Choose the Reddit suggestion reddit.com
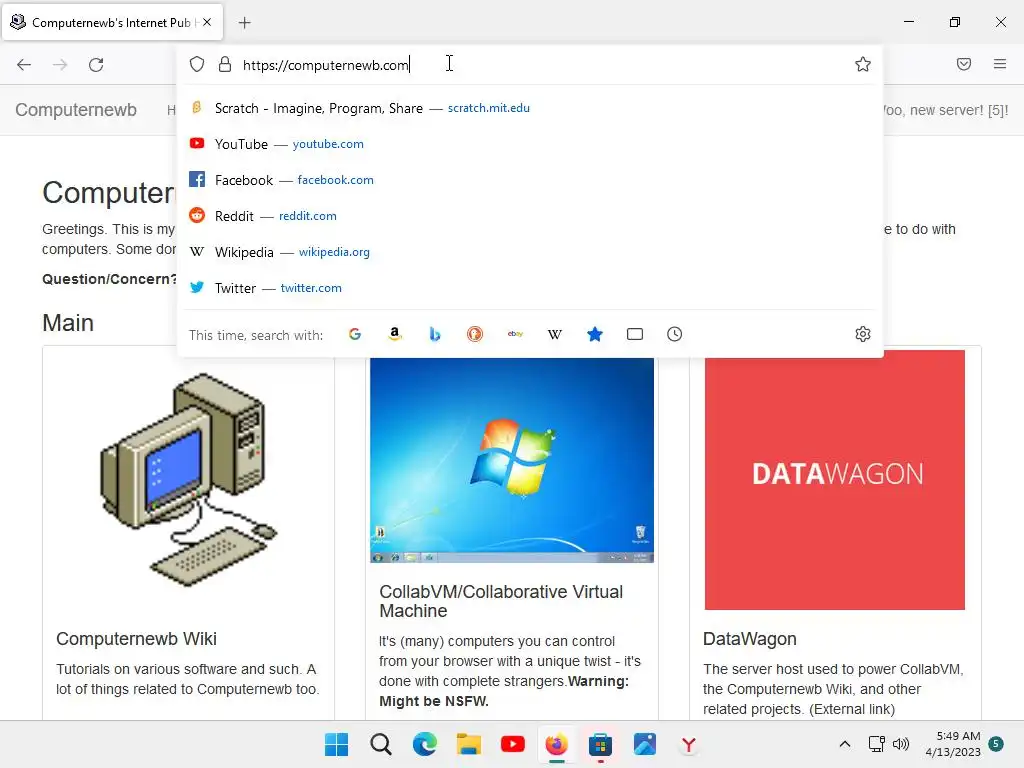Viewport: 1024px width, 768px height. (530, 216)
